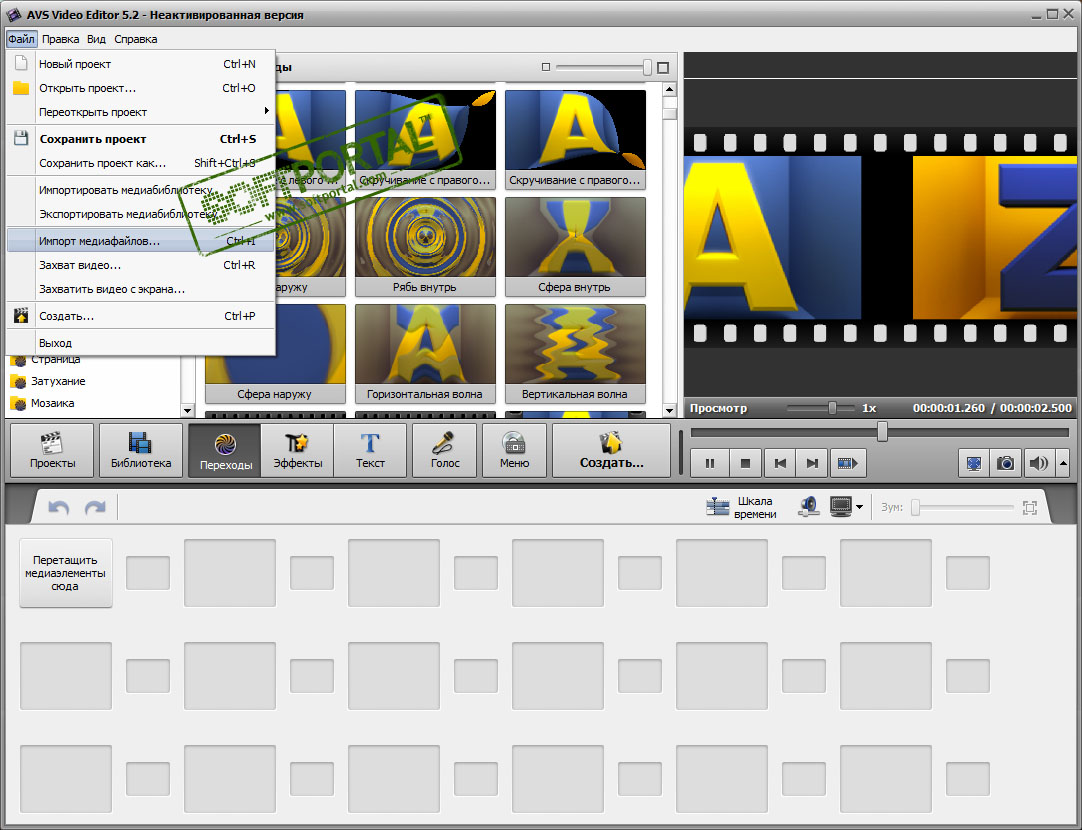
Task: Choose Выход to exit
Action: pos(141,343)
